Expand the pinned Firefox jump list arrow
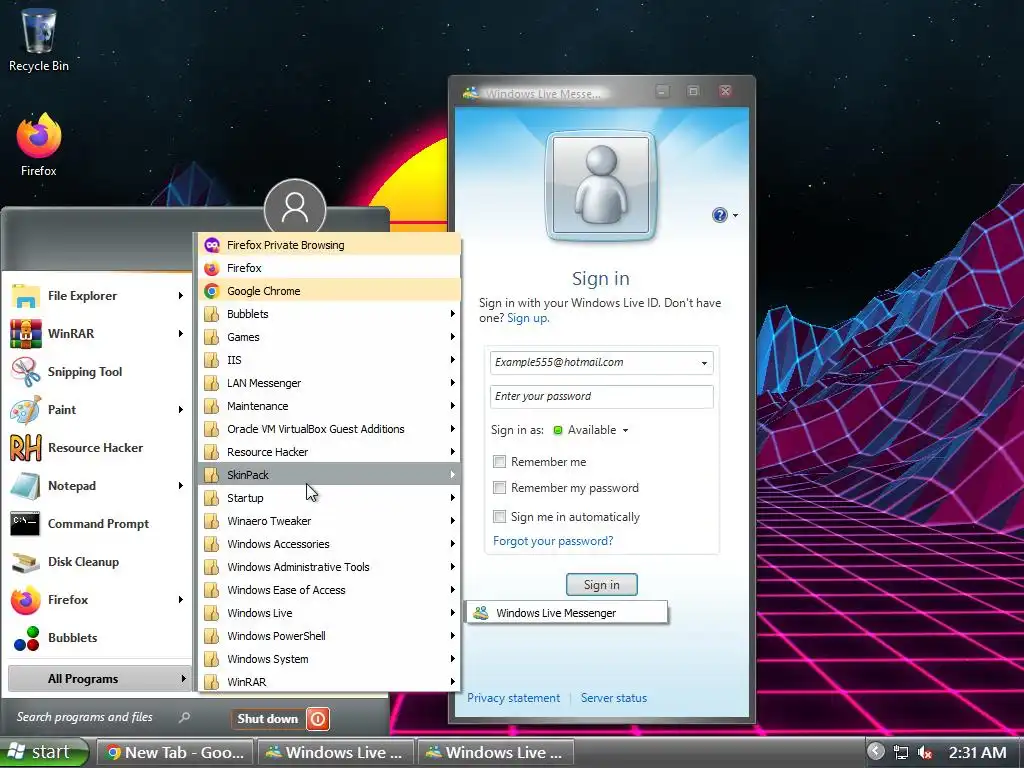The width and height of the screenshot is (1024, 768). (181, 600)
